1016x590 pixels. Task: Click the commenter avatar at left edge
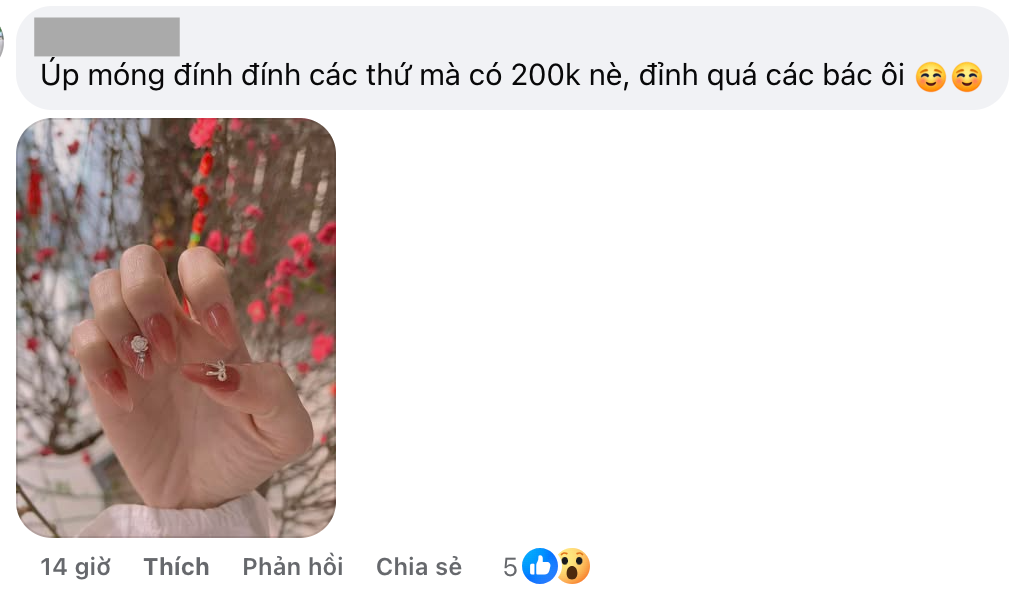point(2,40)
